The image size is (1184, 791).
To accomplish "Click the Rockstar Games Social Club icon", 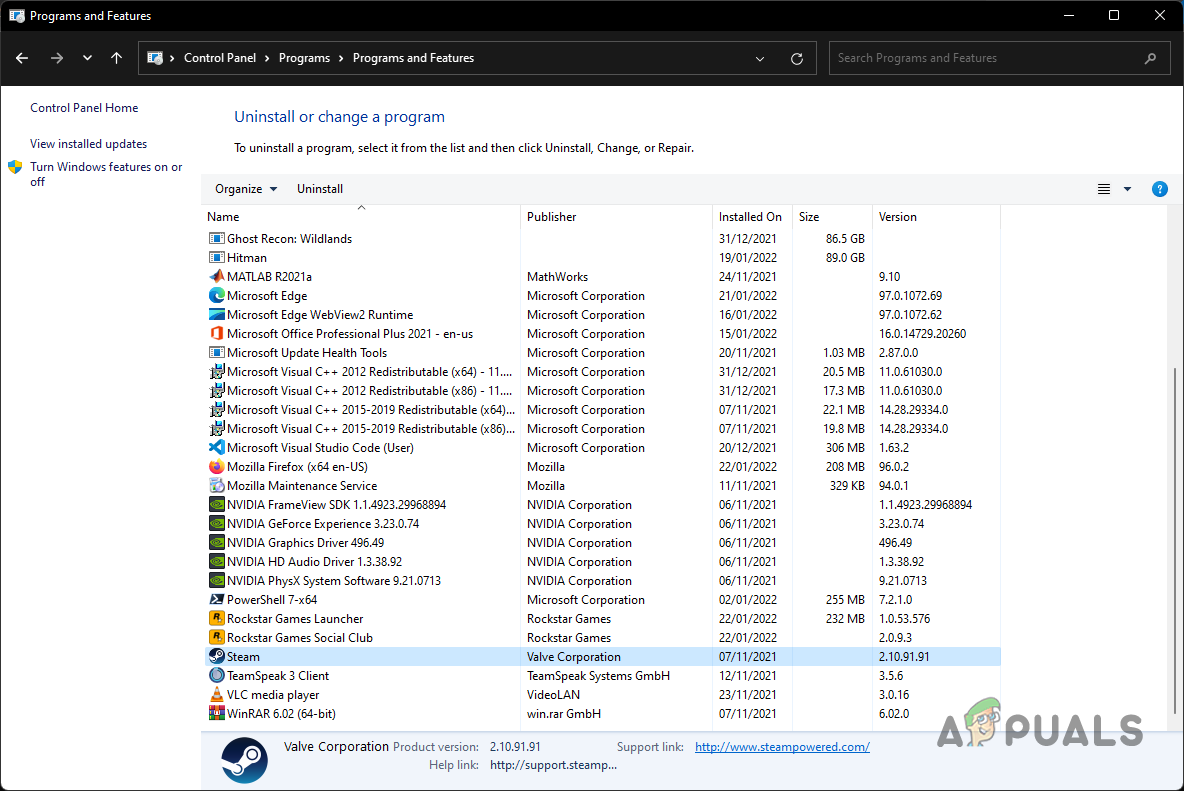I will 217,637.
